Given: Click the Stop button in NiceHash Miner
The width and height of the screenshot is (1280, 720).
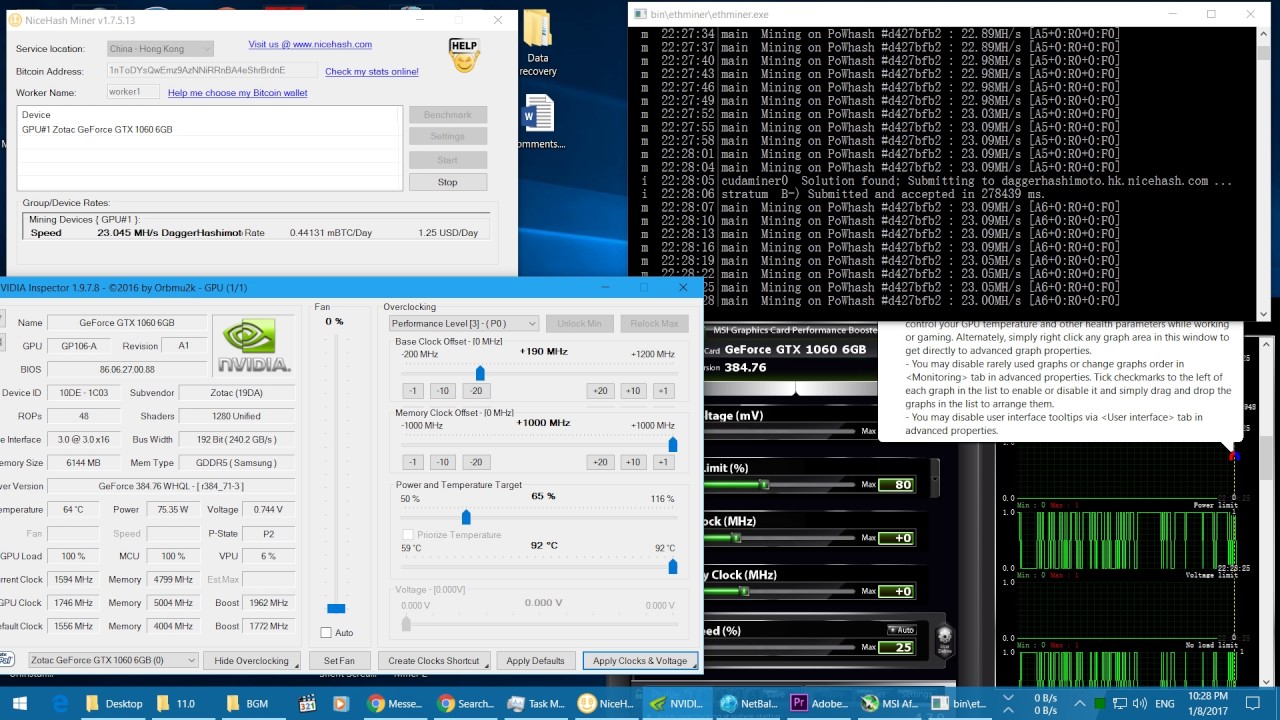Looking at the screenshot, I should [447, 182].
